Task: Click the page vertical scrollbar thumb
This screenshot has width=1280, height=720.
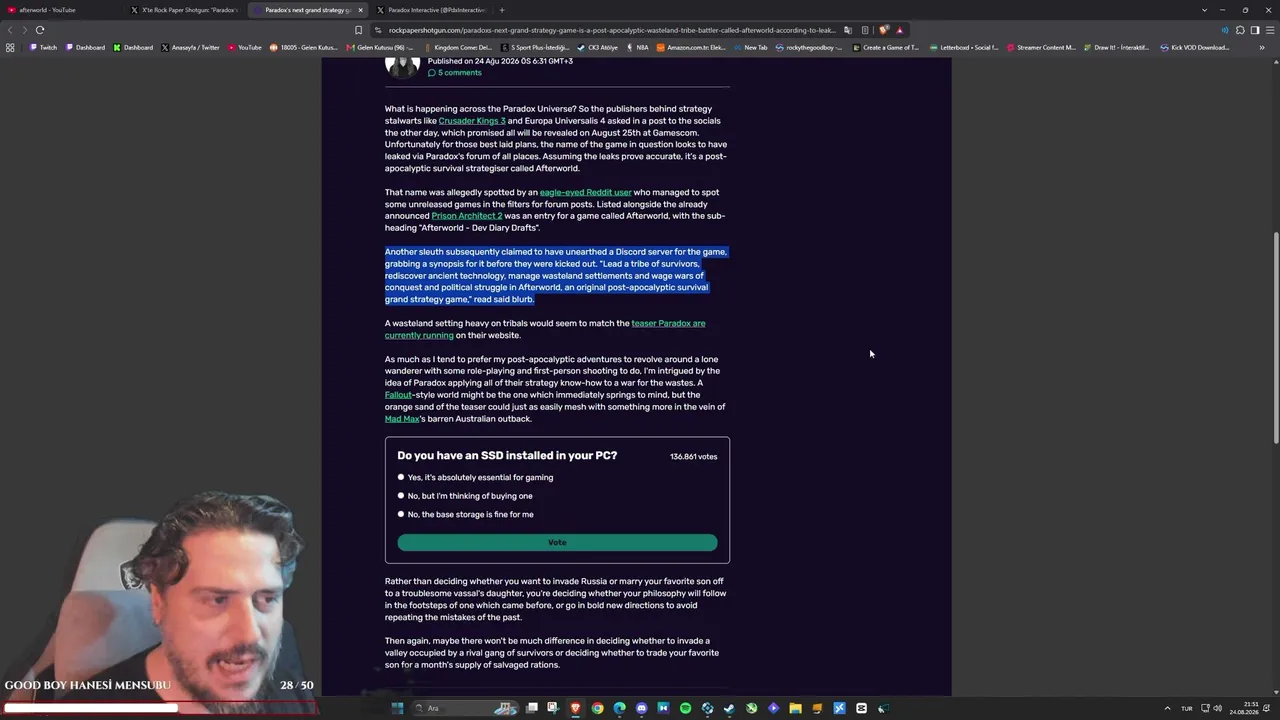Action: pos(1275,337)
